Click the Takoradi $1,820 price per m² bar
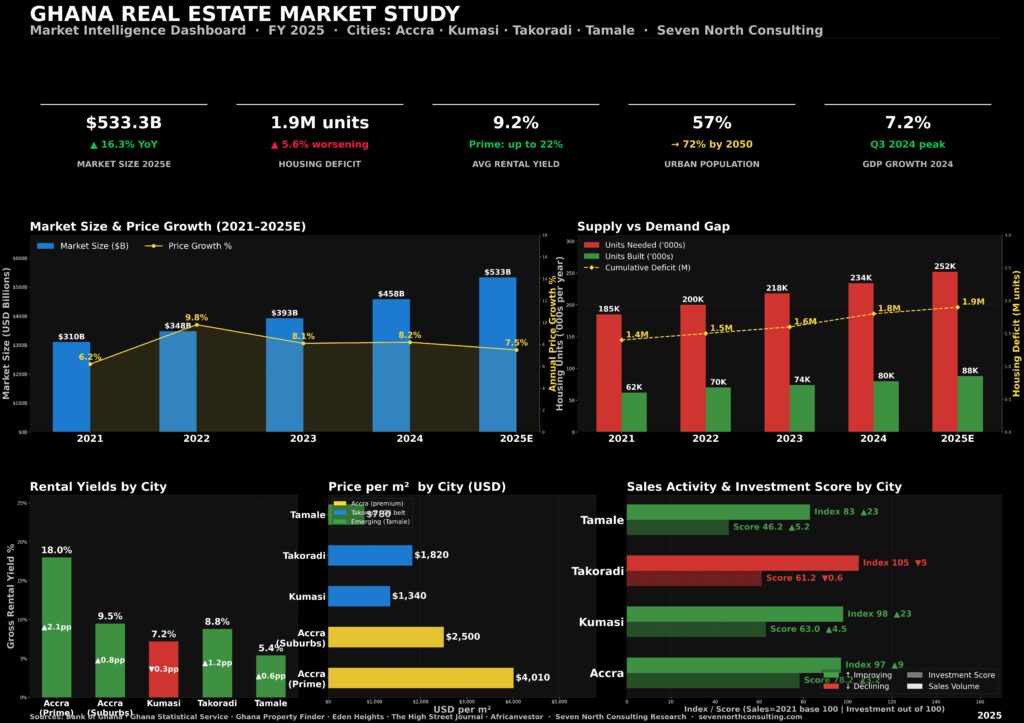Screen dimensions: 1024x723 (x=370, y=555)
